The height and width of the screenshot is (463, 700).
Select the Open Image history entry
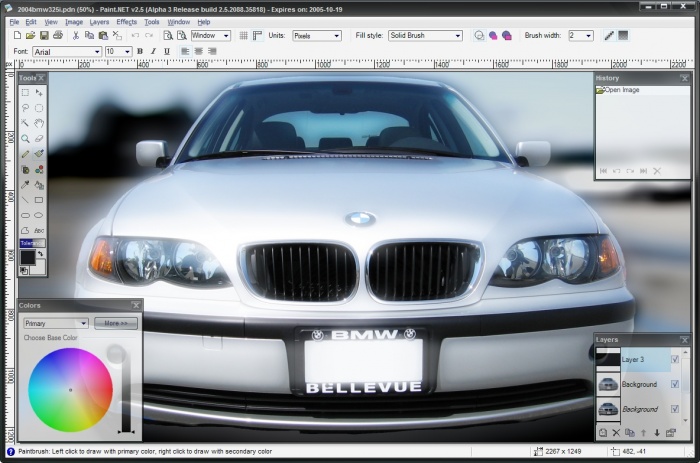642,90
